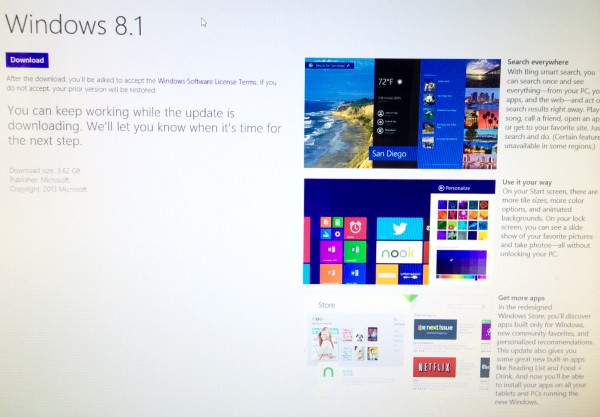Click the Store title in bottom screenshot
600x417 pixels.
coord(327,305)
